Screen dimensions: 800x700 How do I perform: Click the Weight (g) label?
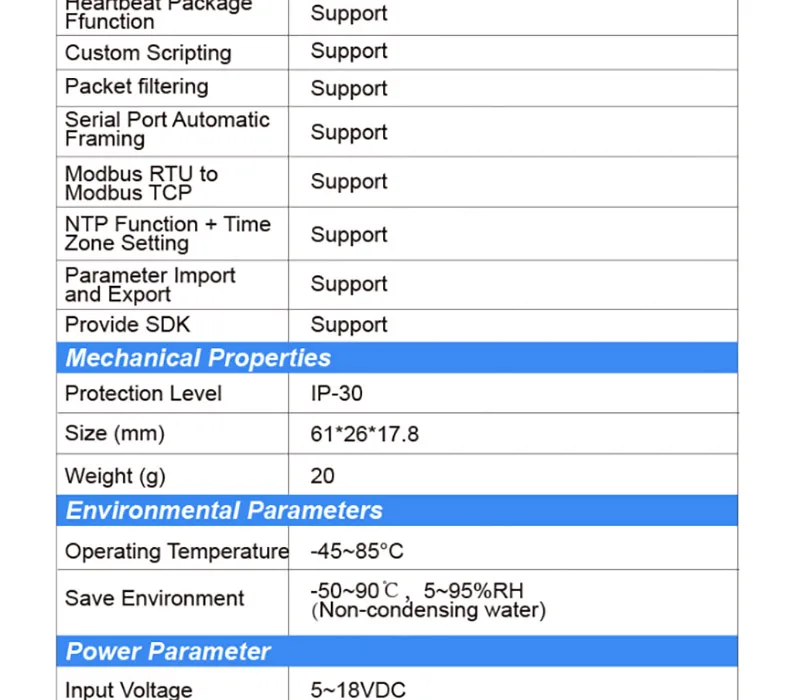(115, 476)
